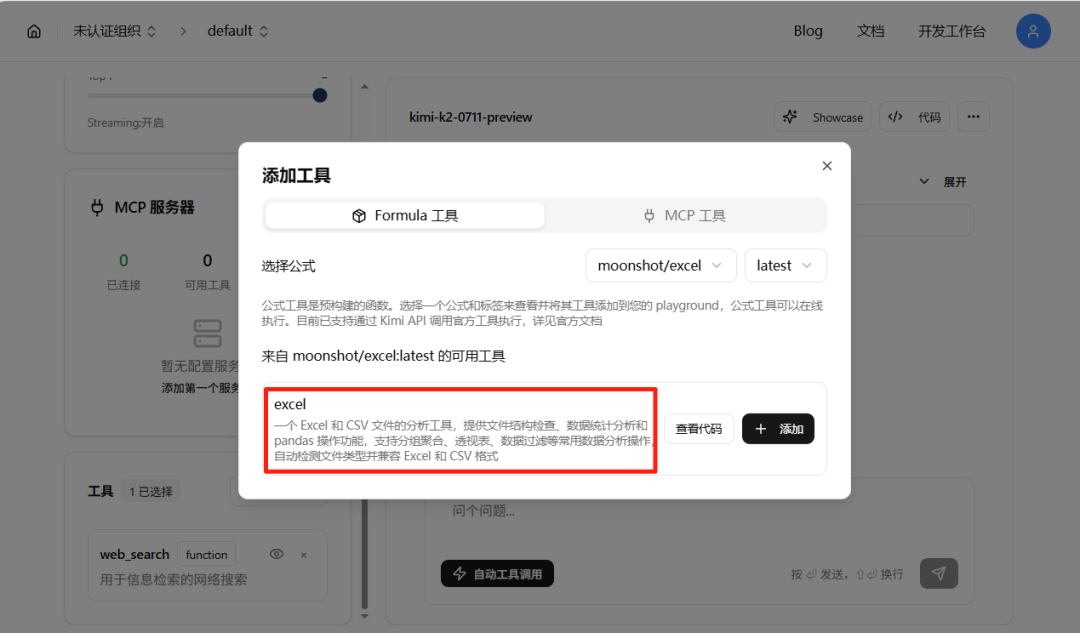The image size is (1080, 633).
Task: Open the user avatar profile icon
Action: point(1033,31)
